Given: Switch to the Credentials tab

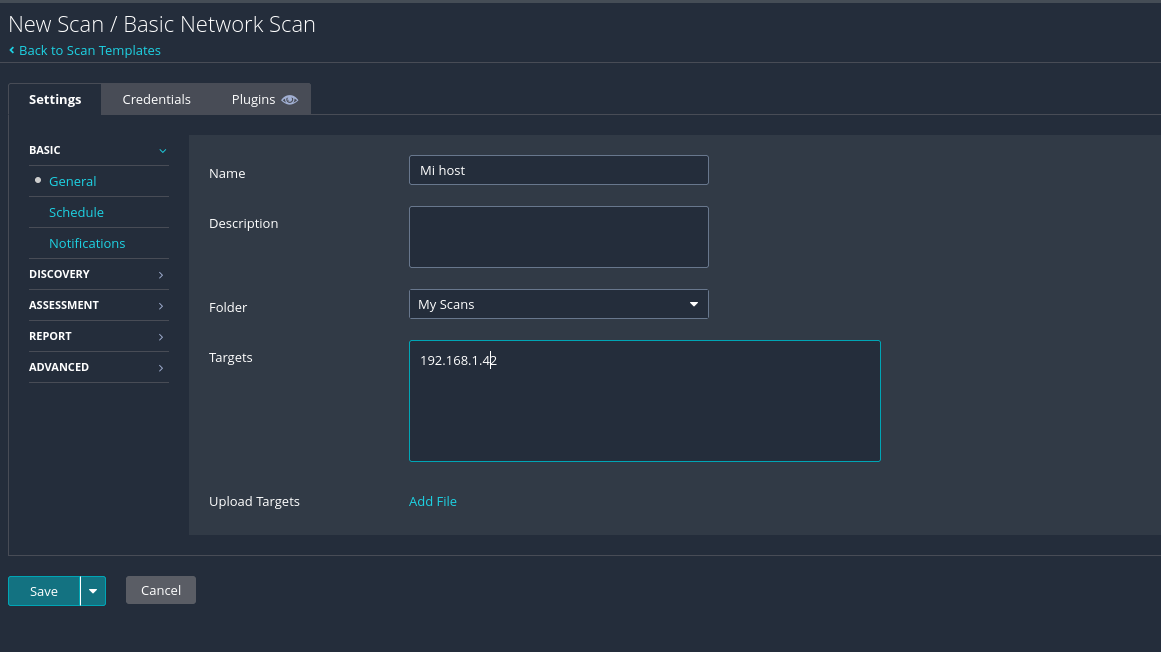Looking at the screenshot, I should pos(156,99).
